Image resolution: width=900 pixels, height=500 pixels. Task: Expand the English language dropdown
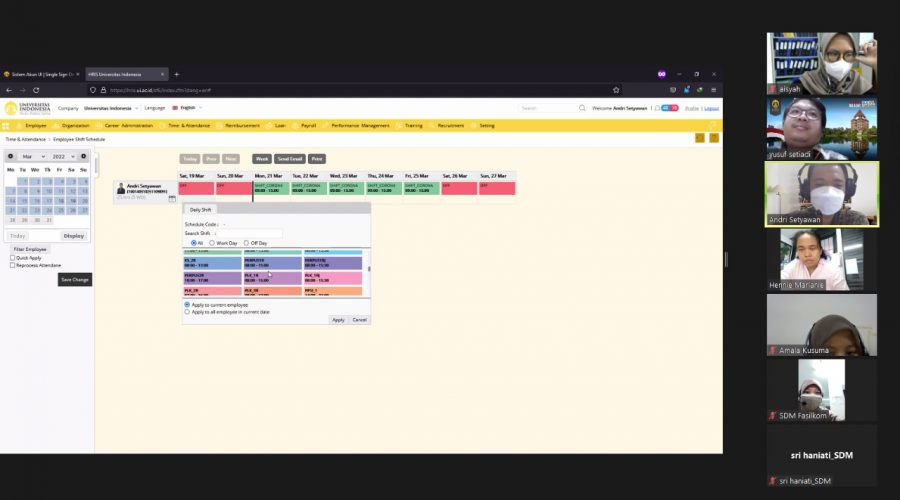pos(187,108)
